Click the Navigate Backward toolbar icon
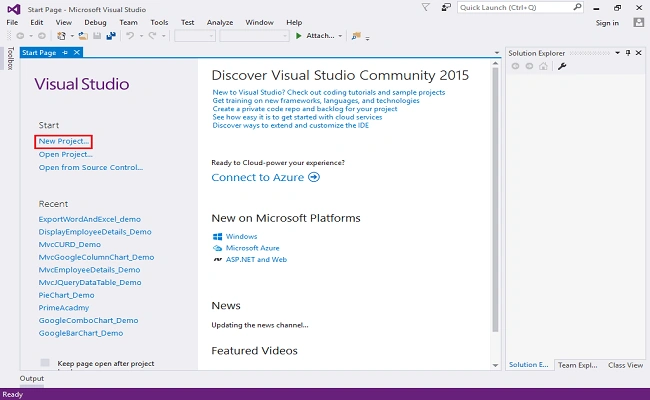Image resolution: width=650 pixels, height=400 pixels. [x=20, y=36]
